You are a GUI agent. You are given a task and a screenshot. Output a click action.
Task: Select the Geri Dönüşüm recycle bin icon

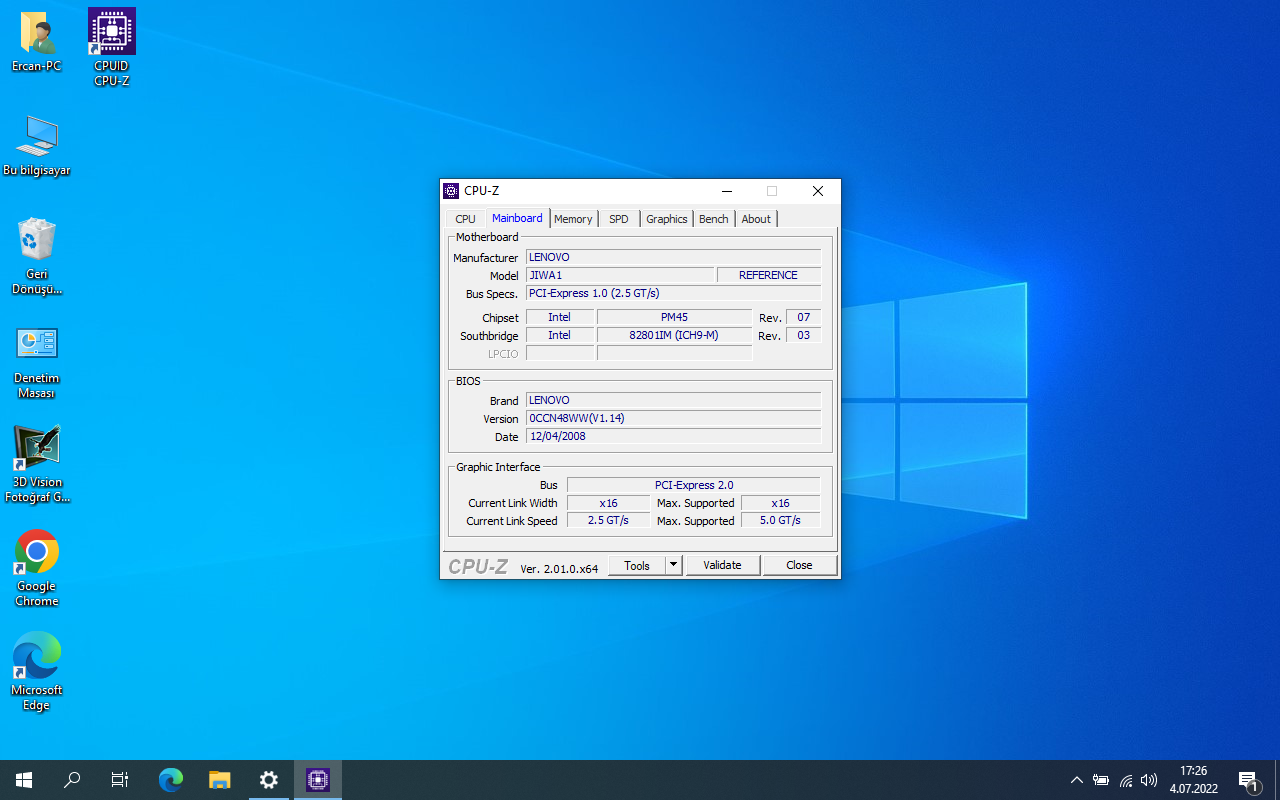(x=37, y=257)
